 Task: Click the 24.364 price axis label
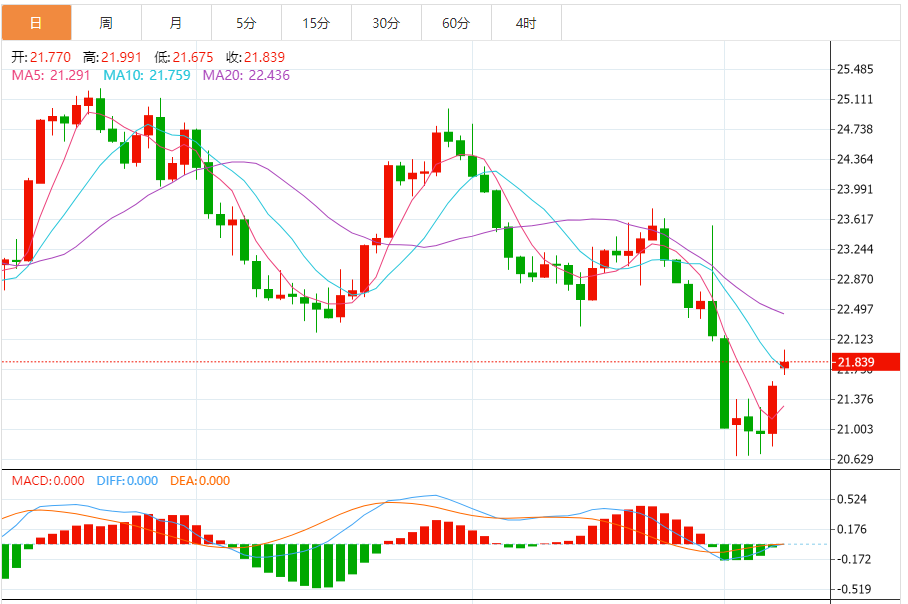pyautogui.click(x=855, y=159)
